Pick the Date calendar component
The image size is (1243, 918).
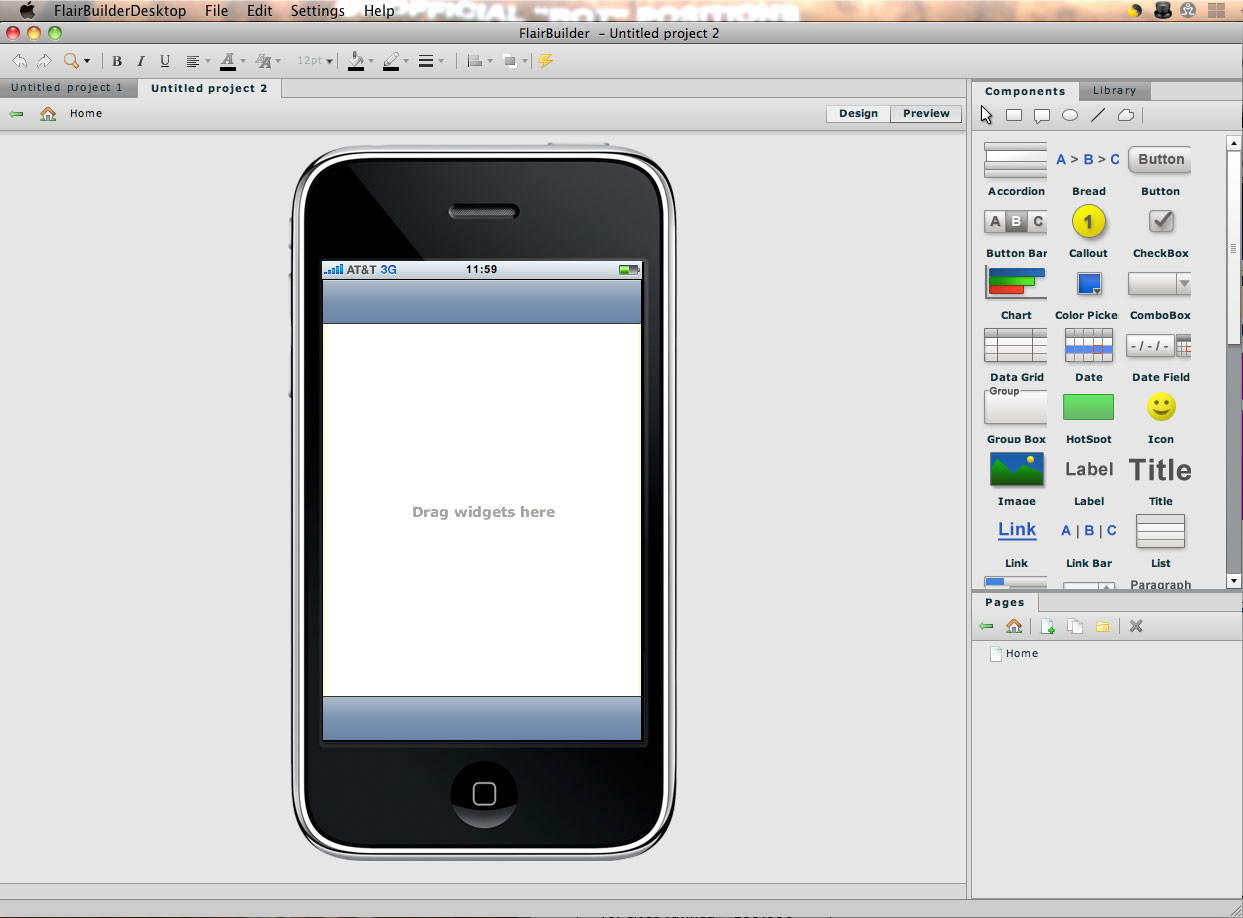click(x=1088, y=355)
